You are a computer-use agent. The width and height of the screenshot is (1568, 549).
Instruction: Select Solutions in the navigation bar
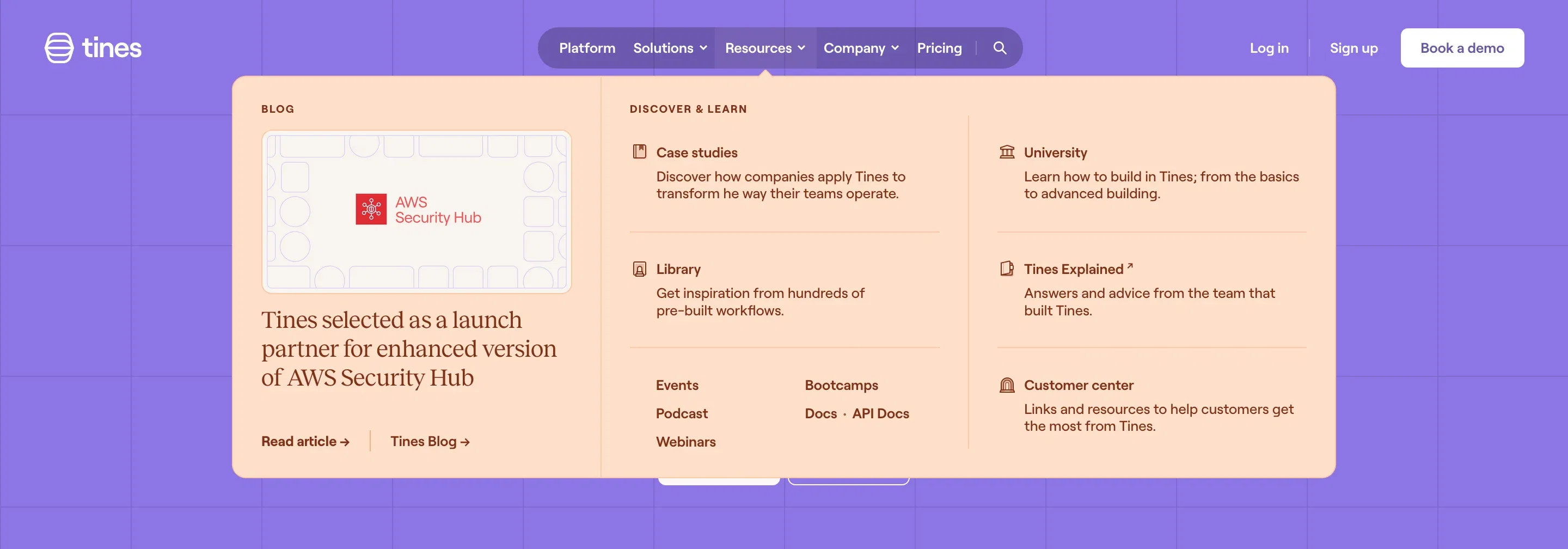point(663,48)
